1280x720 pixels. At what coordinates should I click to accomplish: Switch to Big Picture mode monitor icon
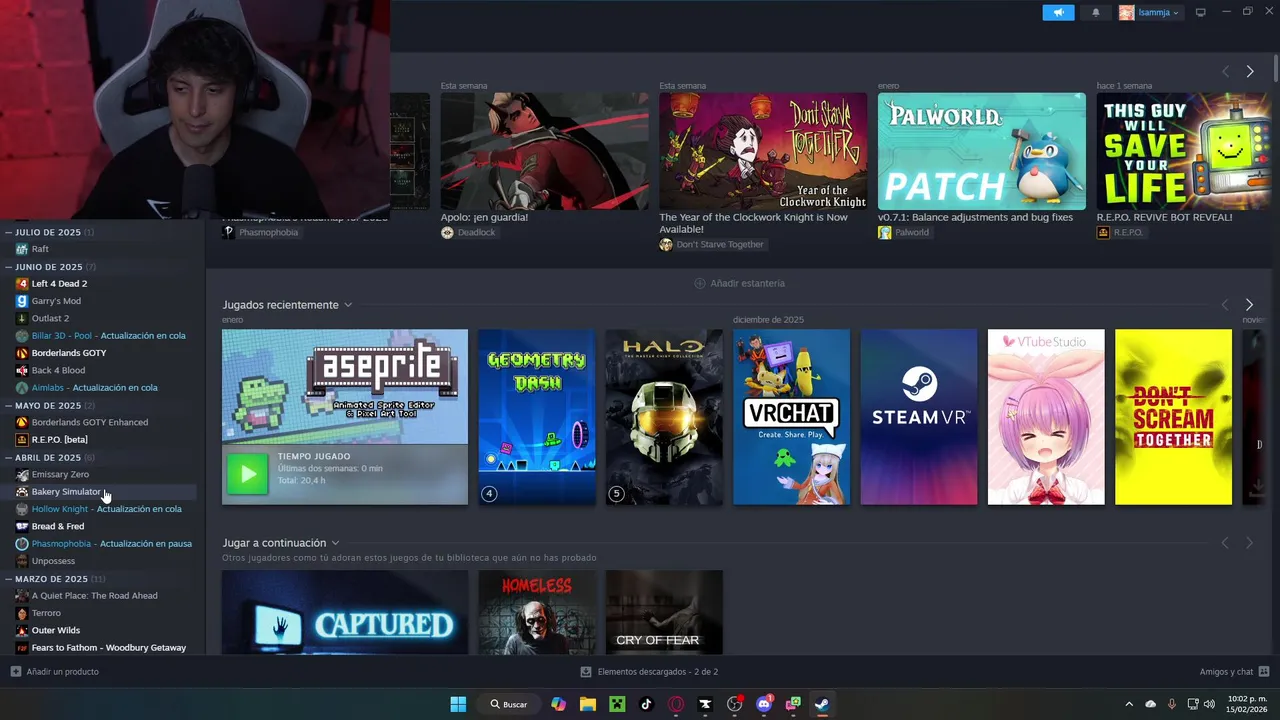pyautogui.click(x=1201, y=13)
